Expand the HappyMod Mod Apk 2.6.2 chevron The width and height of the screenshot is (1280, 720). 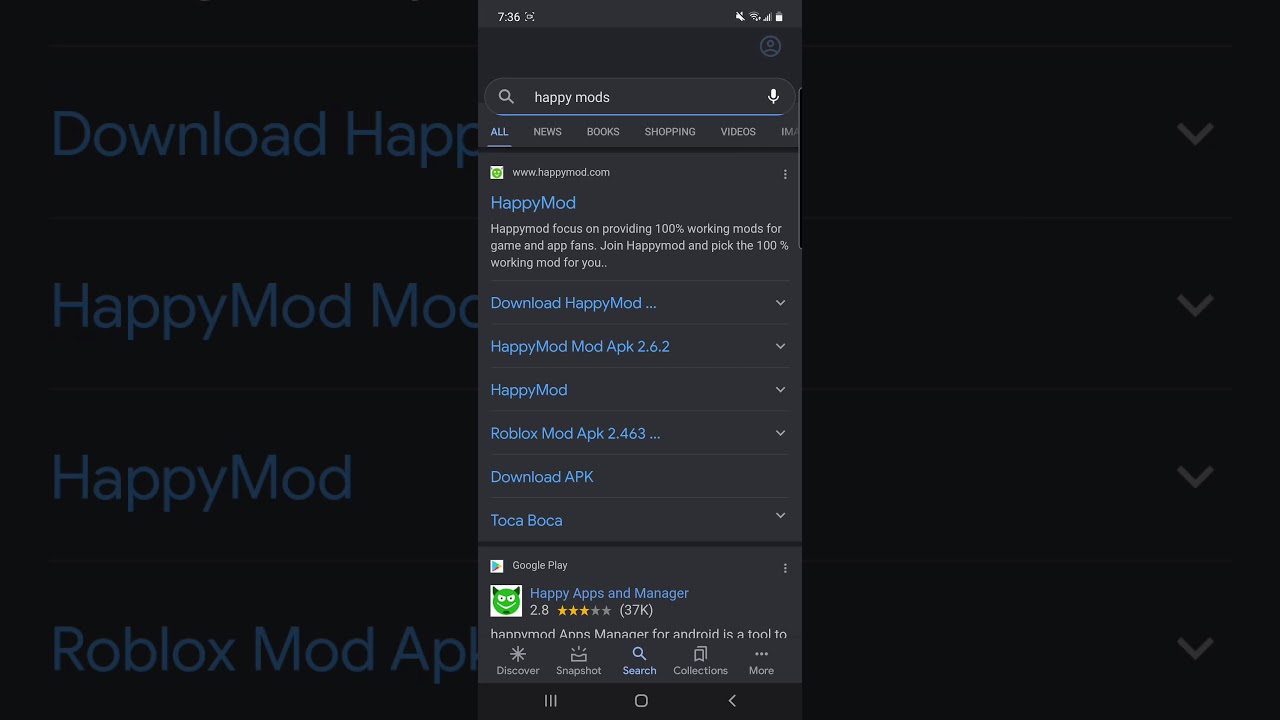(781, 346)
